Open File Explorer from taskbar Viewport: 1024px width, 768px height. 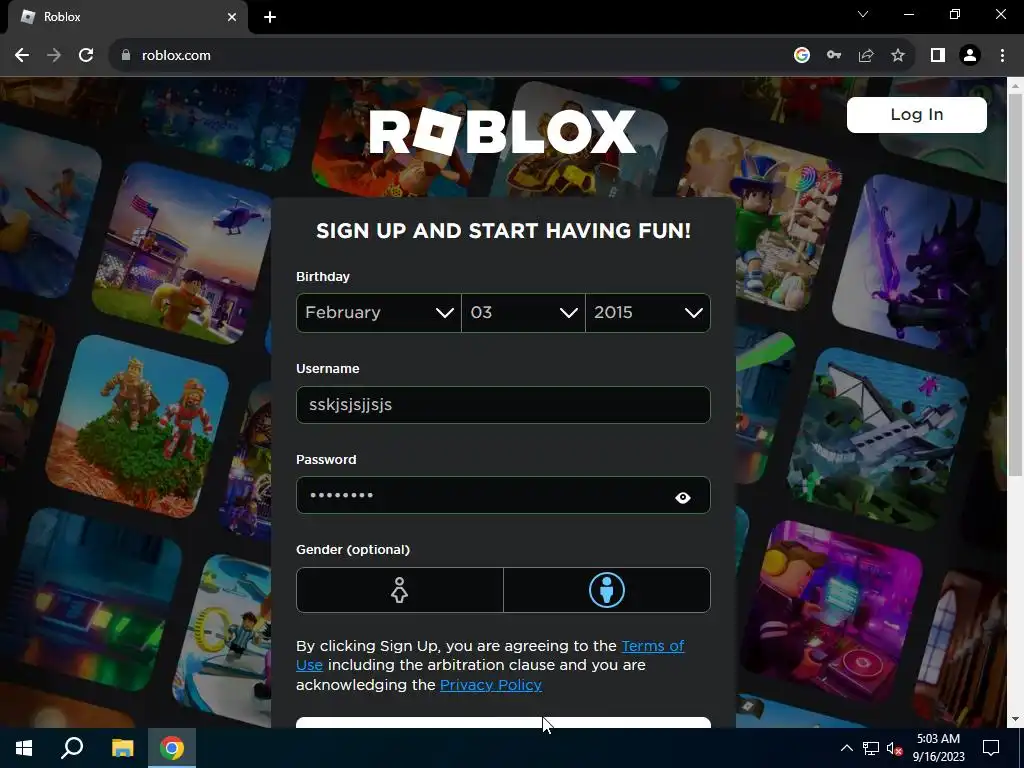click(122, 748)
